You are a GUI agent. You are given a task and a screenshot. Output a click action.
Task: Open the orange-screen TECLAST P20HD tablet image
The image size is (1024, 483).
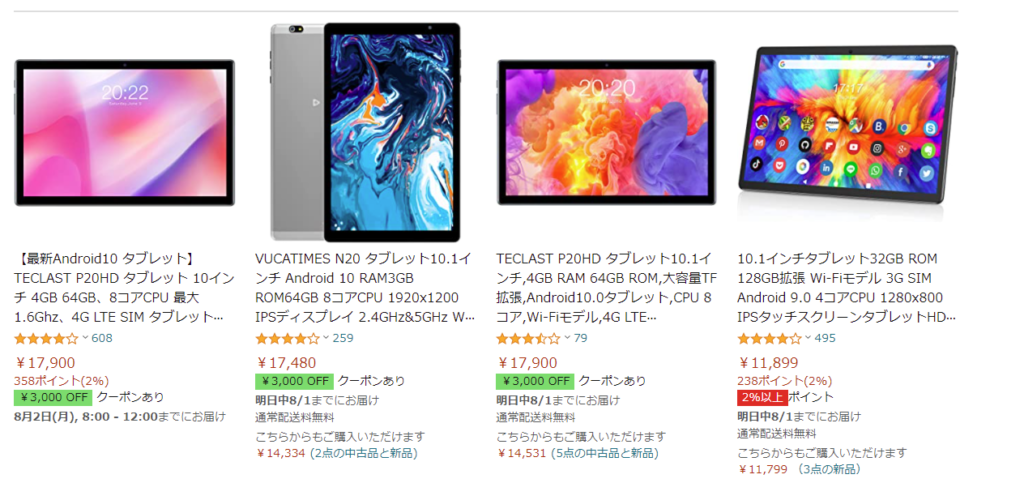[x=607, y=132]
